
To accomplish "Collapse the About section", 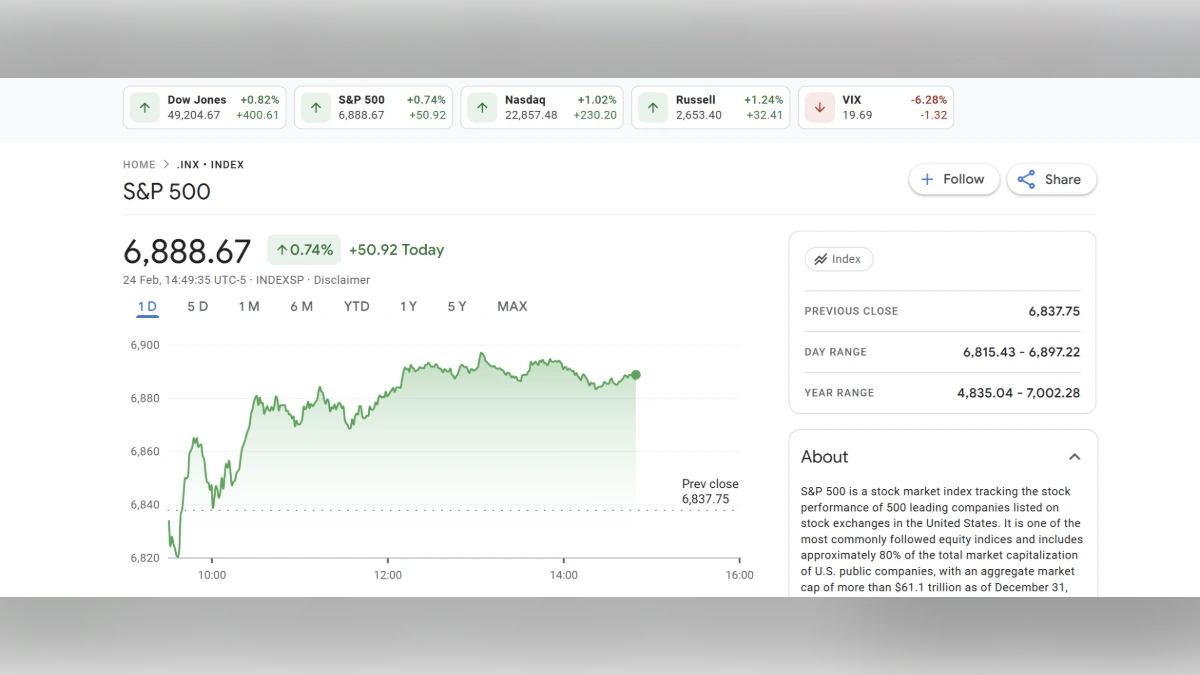I will (1074, 456).
